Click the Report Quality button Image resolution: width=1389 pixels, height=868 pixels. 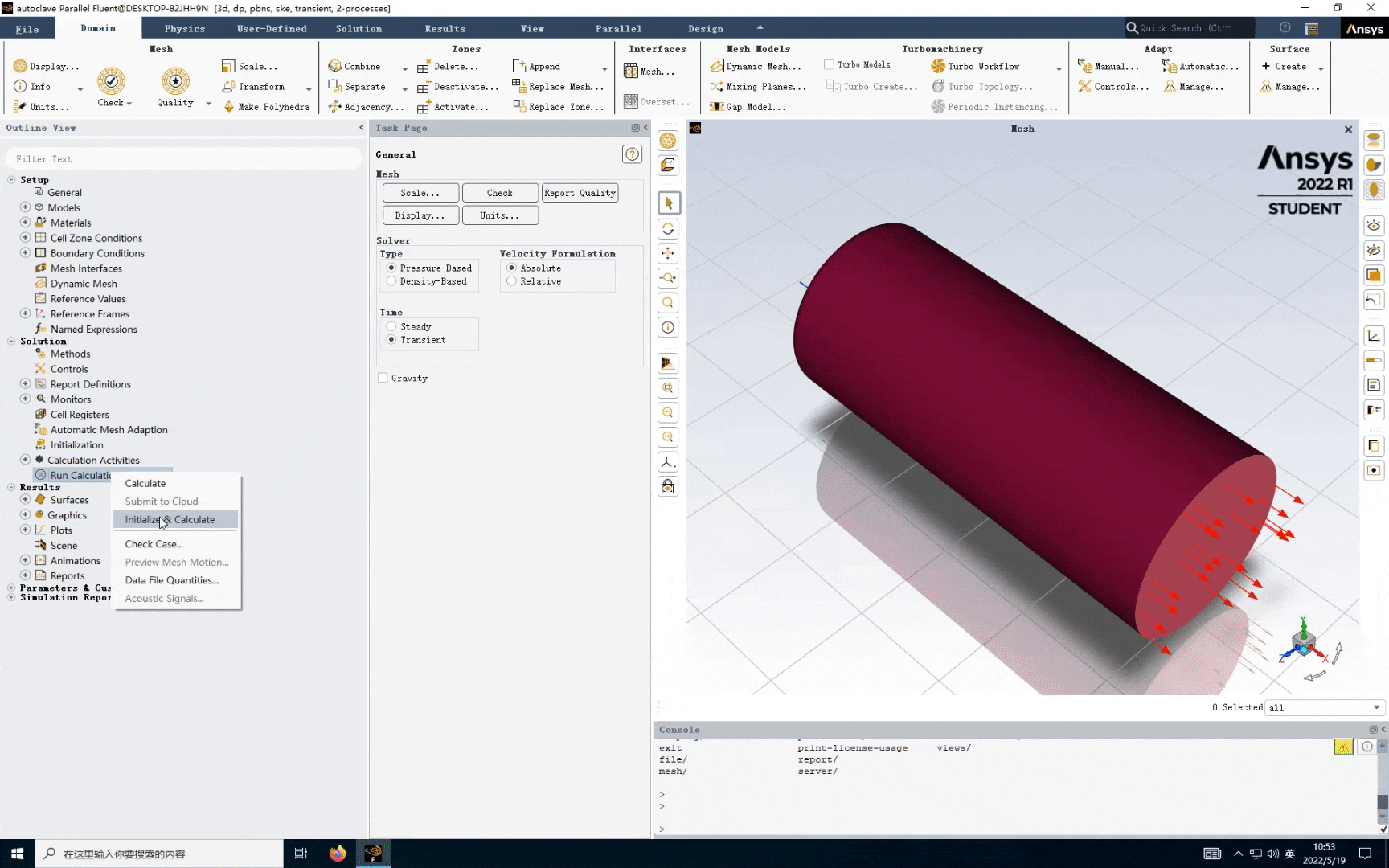point(580,193)
